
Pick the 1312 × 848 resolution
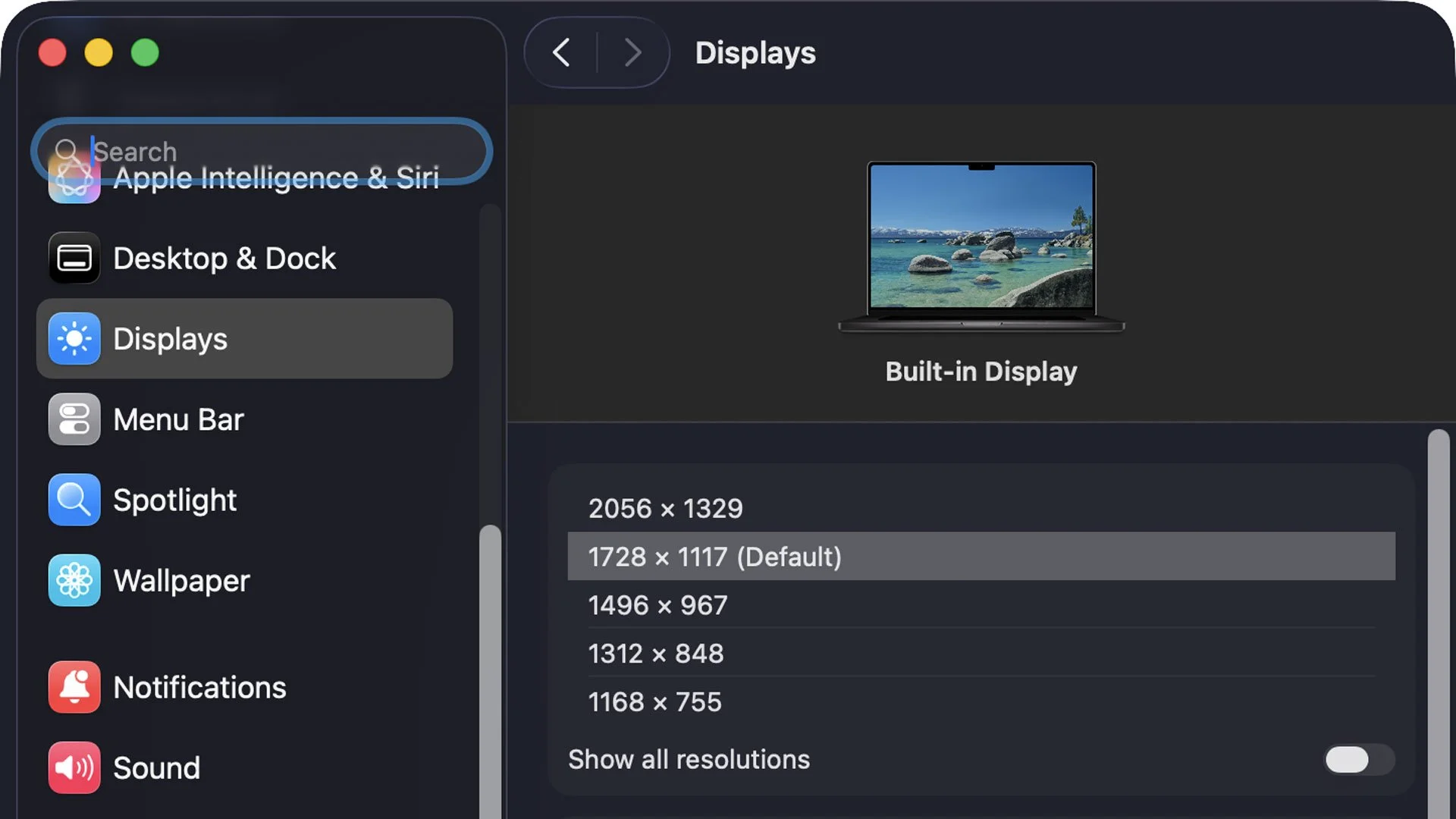[x=981, y=653]
